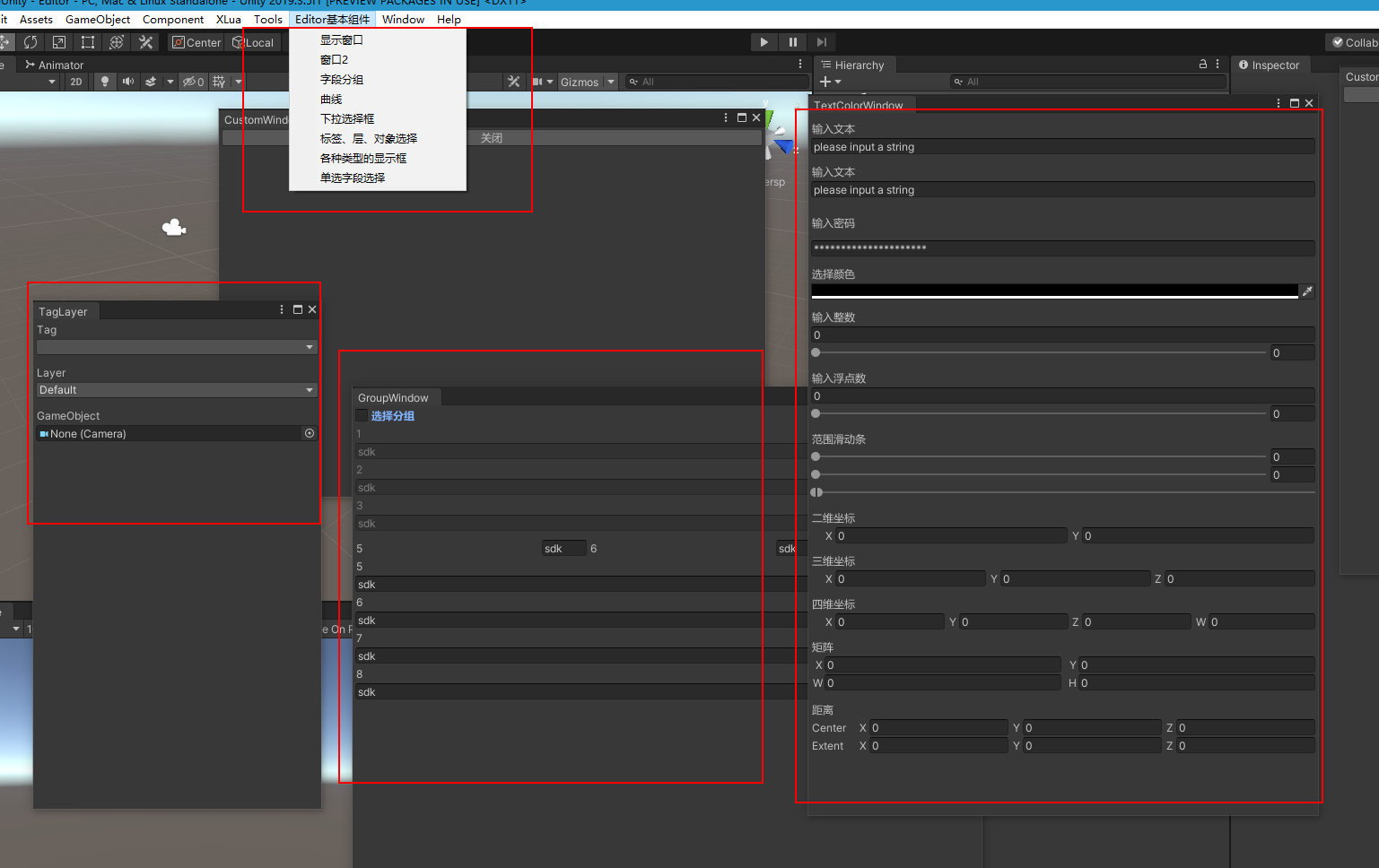This screenshot has height=868, width=1379.
Task: Select the Rotate tool in toolbar
Action: click(x=31, y=42)
